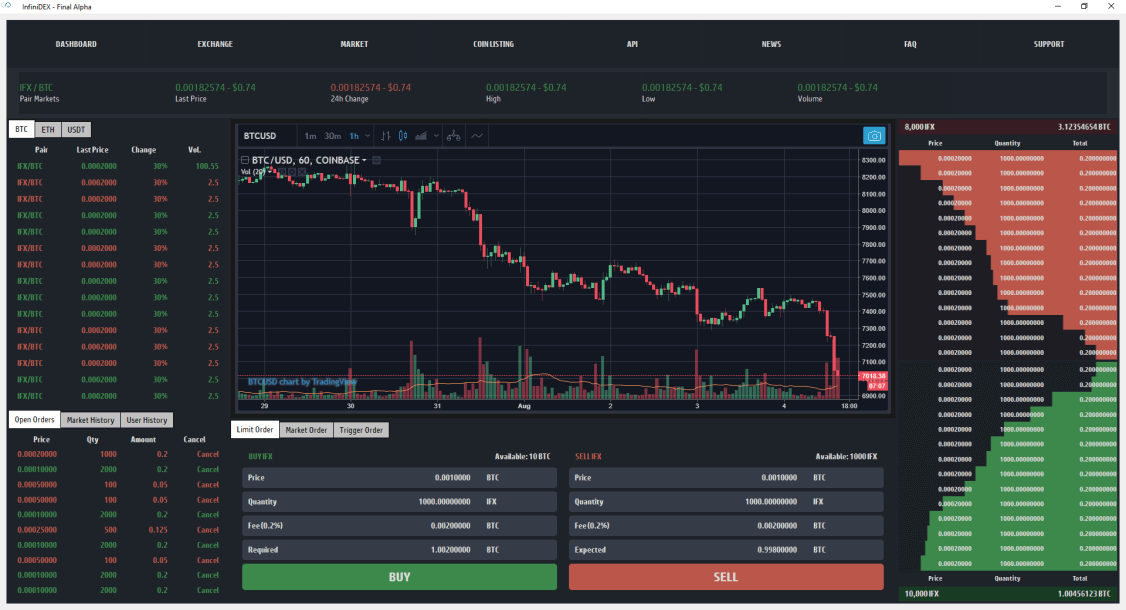Click the compare symbol icon on the chart
Viewport: 1126px width, 610px height.
tap(454, 135)
